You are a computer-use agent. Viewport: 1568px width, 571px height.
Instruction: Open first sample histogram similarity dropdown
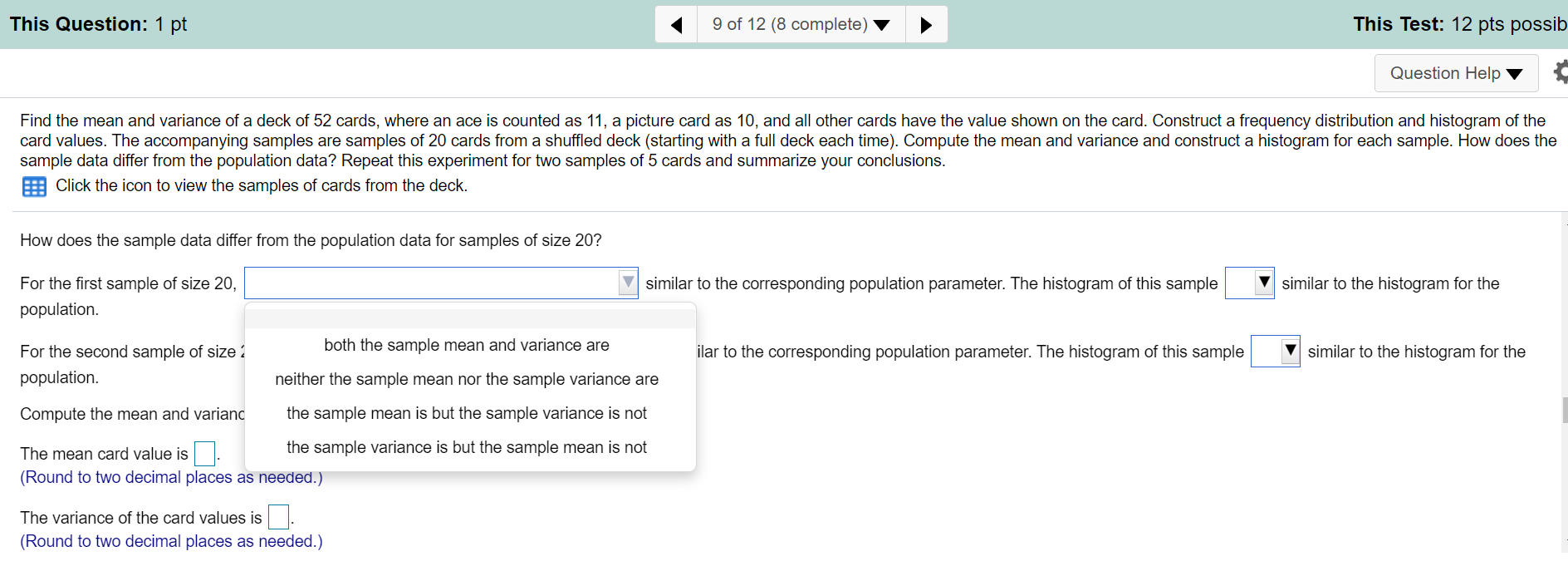pos(1249,283)
